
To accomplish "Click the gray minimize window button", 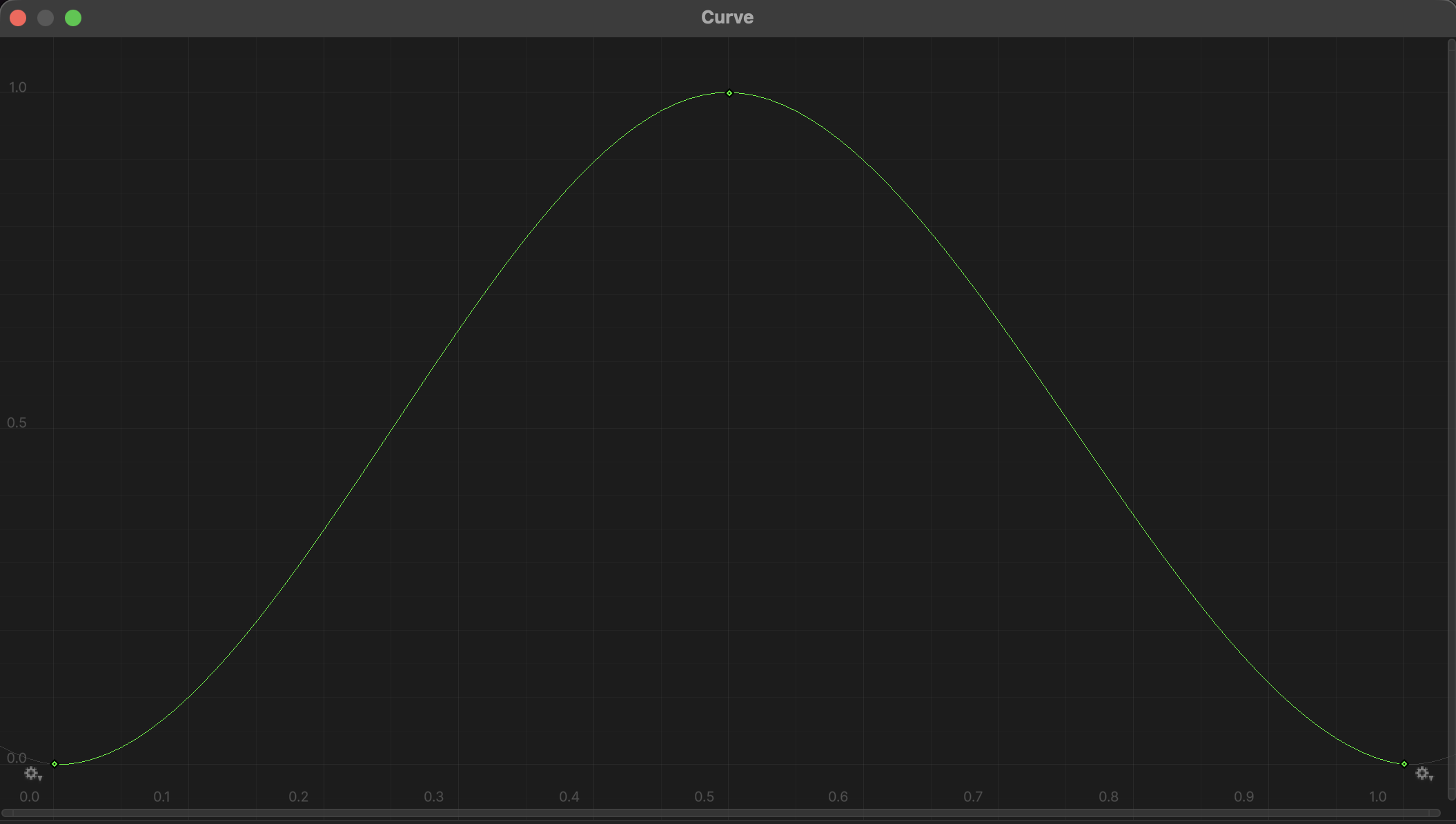I will tap(46, 18).
